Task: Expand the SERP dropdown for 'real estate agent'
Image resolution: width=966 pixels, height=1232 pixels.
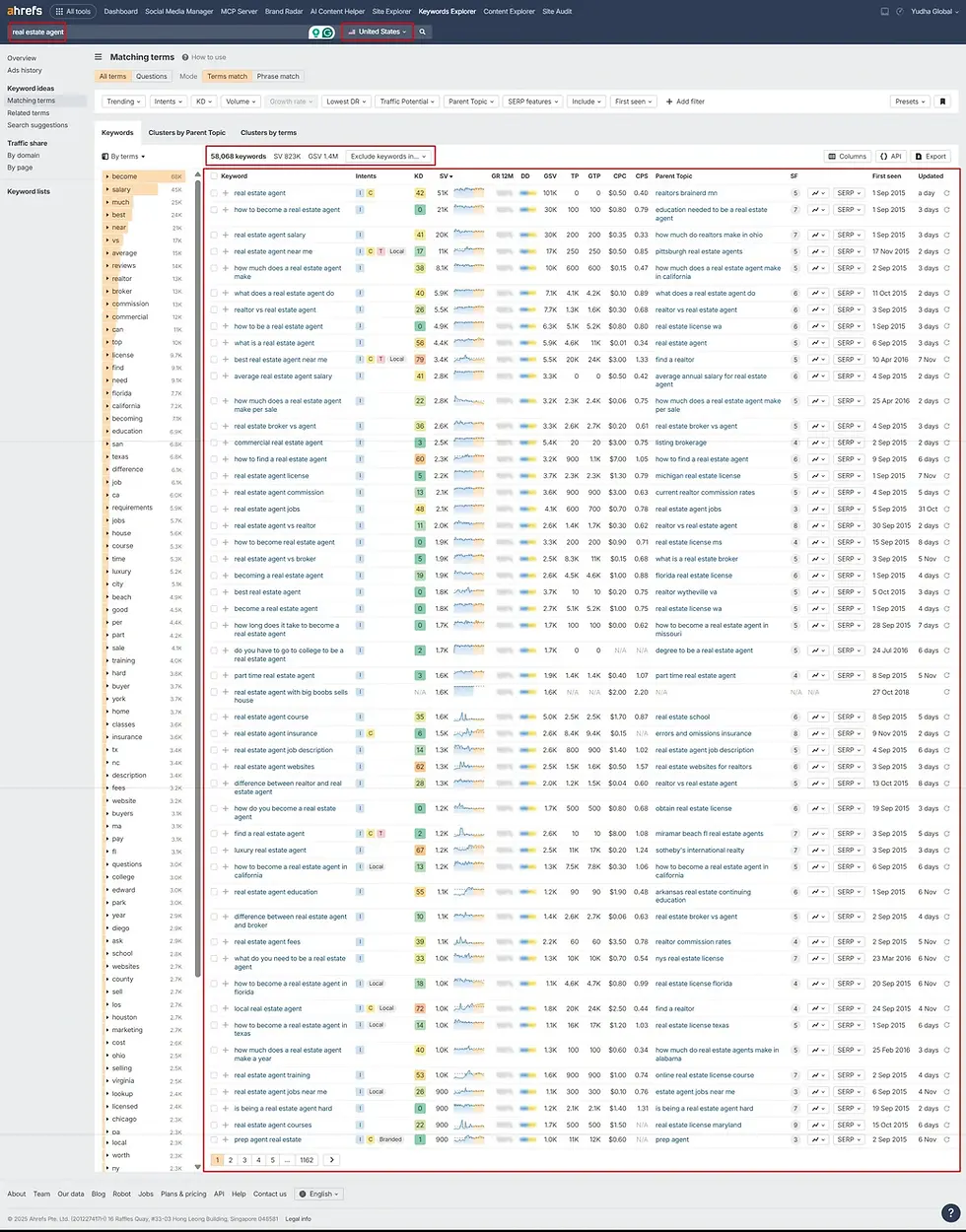Action: (x=847, y=192)
